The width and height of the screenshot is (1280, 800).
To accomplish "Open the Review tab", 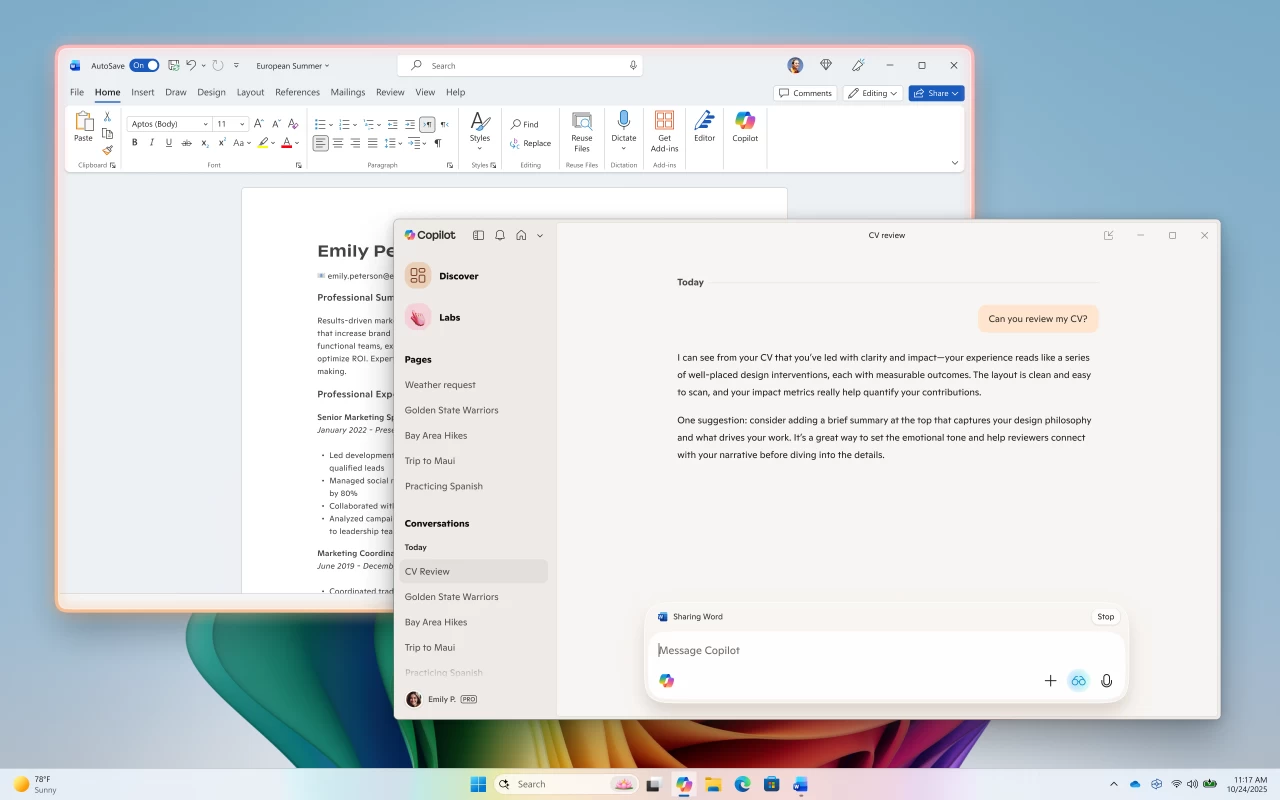I will [390, 92].
